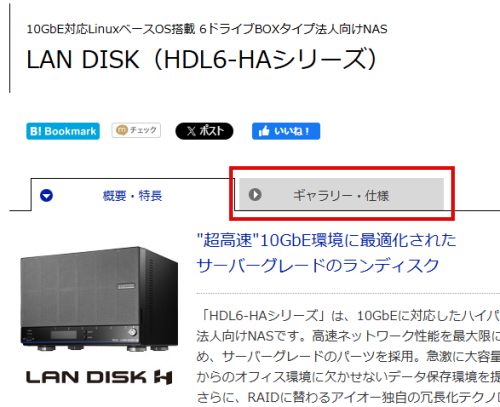Click the blue heading "超高速"10GbE環境に最適化された
The height and width of the screenshot is (407, 500).
coord(326,240)
